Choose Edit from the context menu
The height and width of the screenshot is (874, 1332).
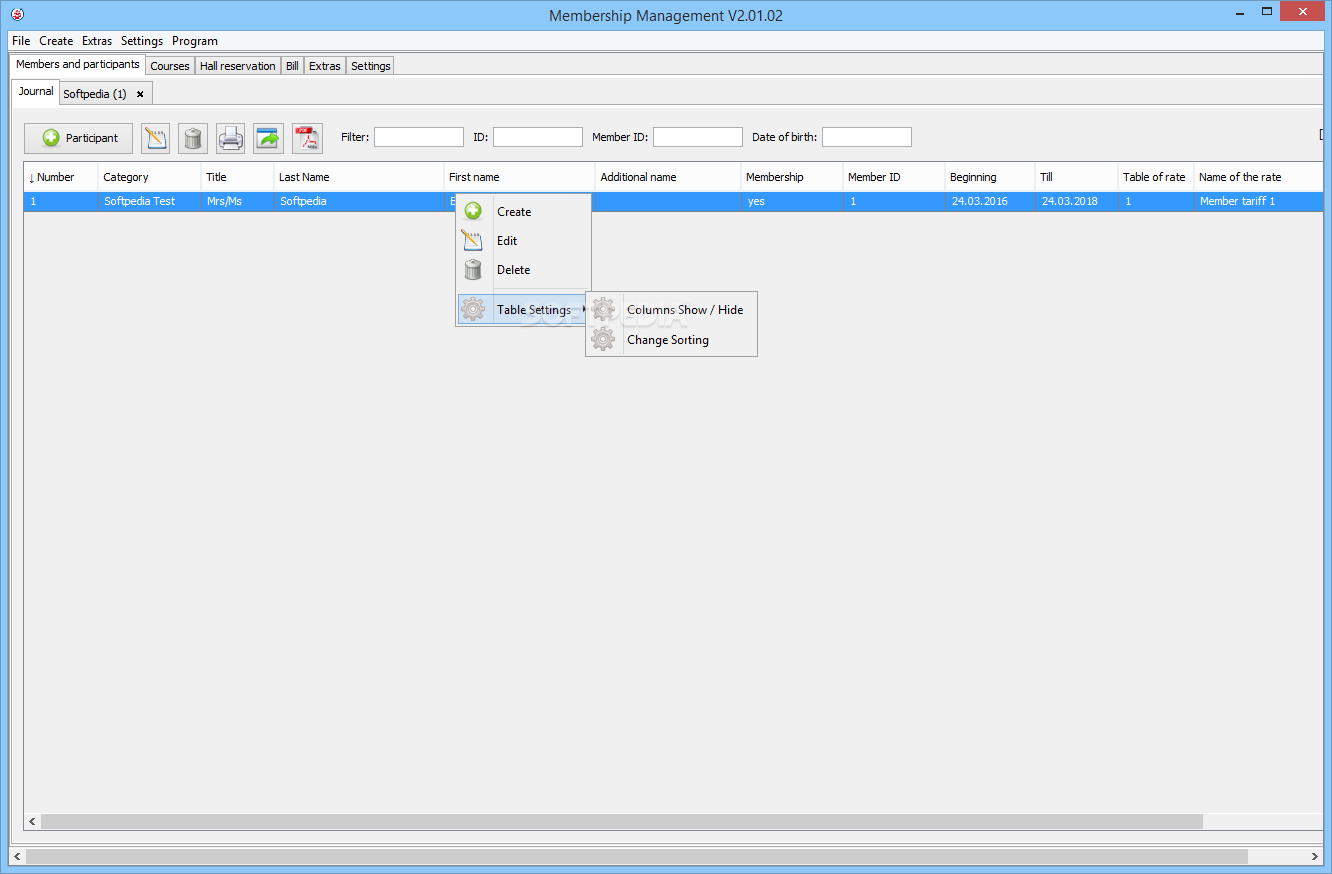[x=524, y=241]
